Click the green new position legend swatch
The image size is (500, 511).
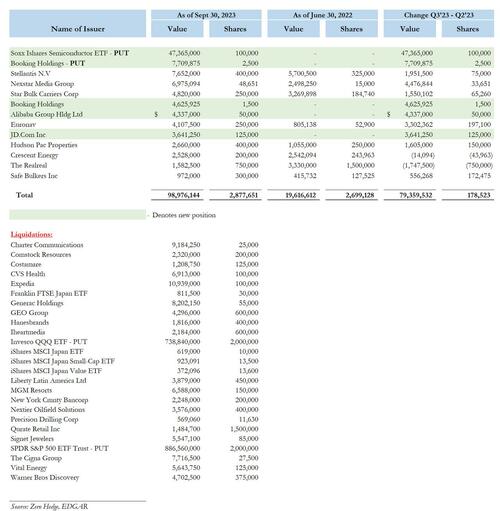(x=77, y=215)
